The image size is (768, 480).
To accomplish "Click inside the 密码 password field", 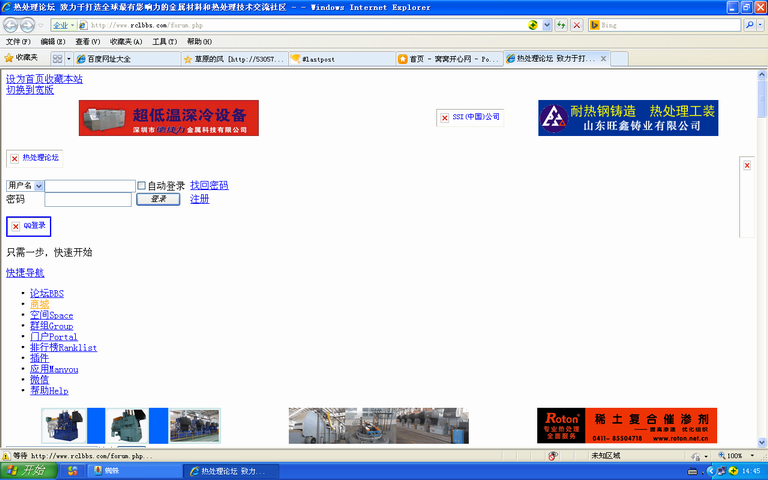I will coord(88,199).
